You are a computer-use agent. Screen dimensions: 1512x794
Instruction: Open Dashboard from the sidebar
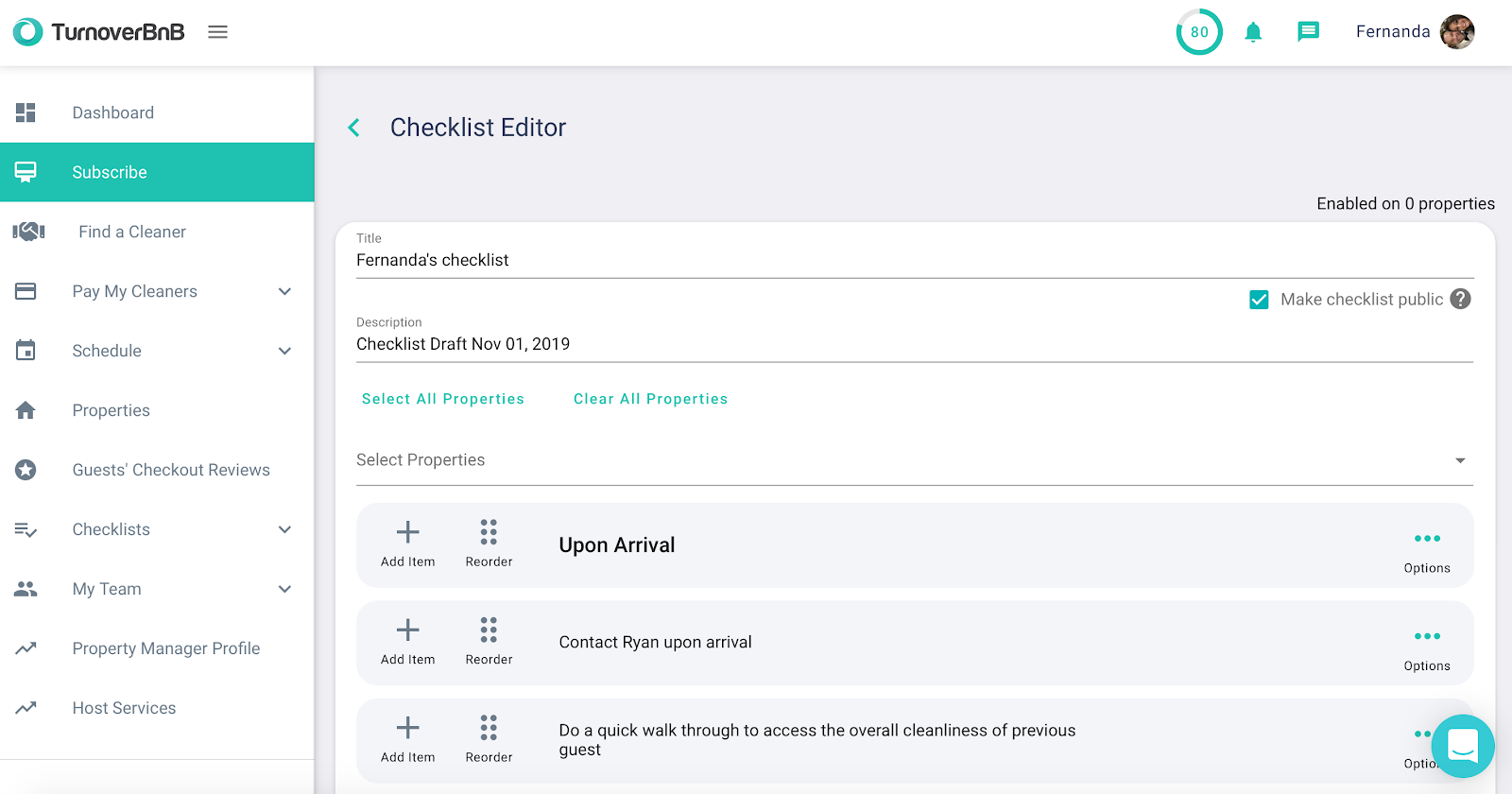112,112
